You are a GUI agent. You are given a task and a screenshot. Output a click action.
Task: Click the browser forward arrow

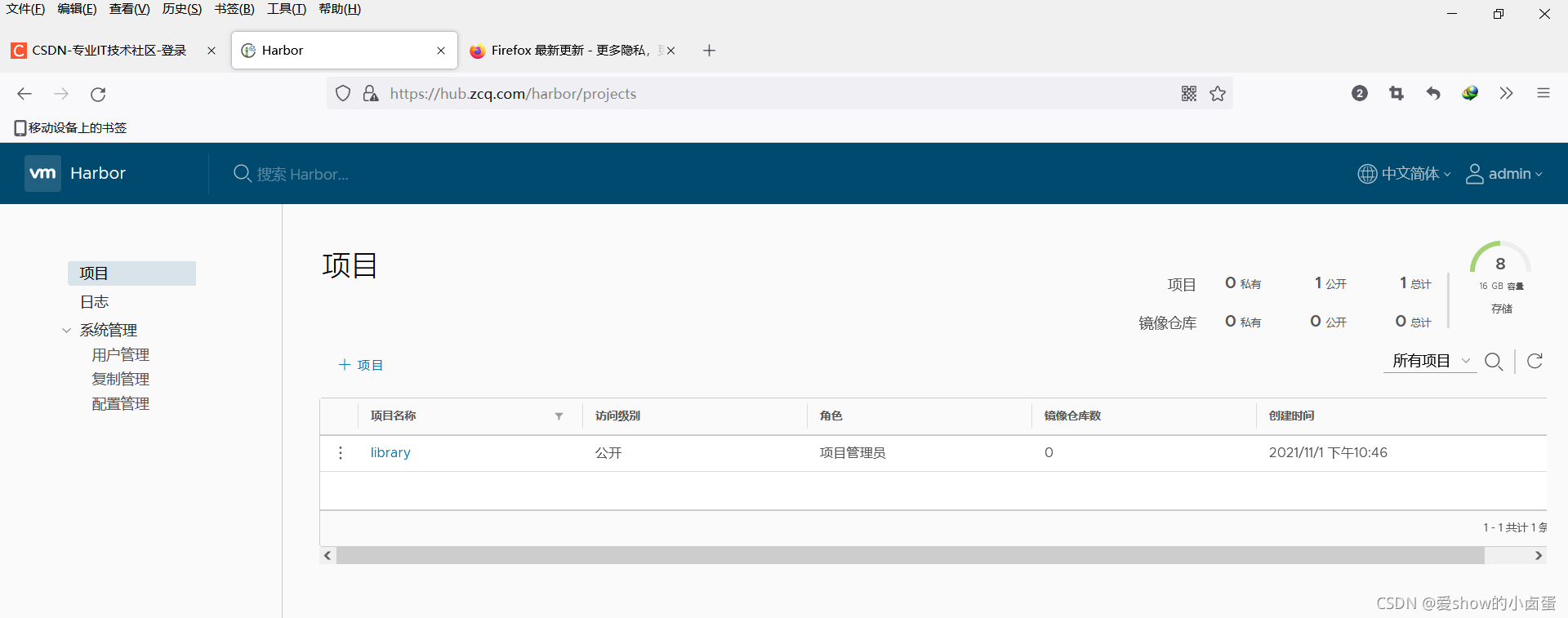pos(61,94)
